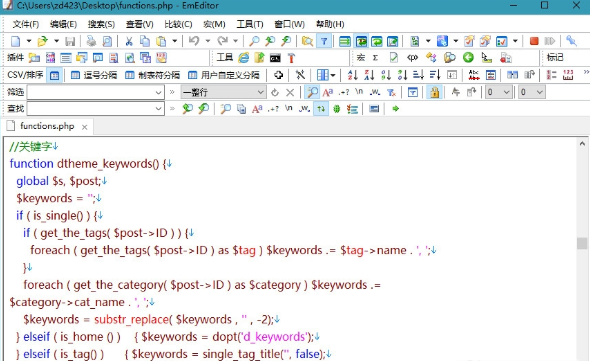Screen dimensions: 590x361
Task: Sort lines Z to A descending
Action: pos(369,75)
